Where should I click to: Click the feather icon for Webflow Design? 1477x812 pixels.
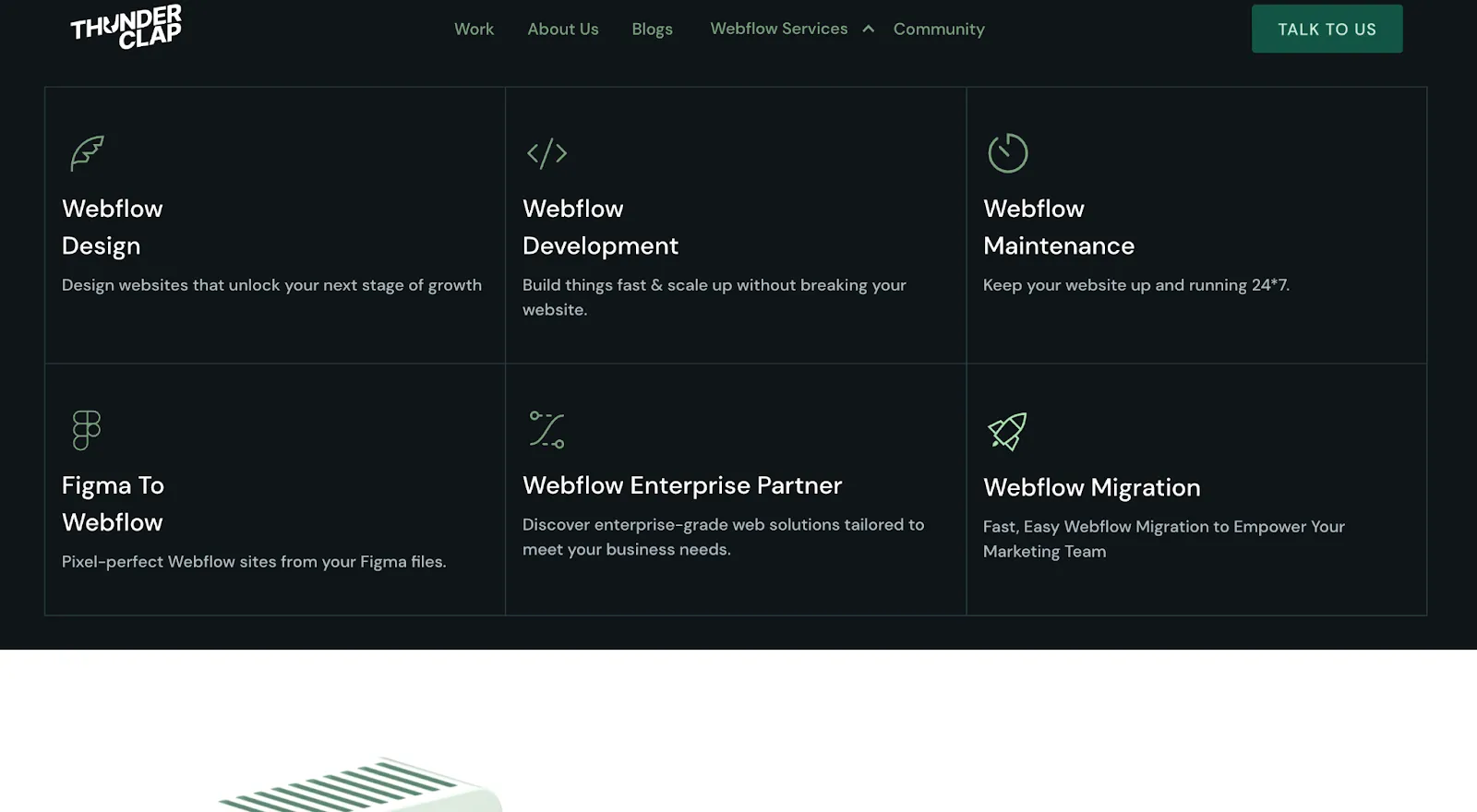[x=87, y=153]
